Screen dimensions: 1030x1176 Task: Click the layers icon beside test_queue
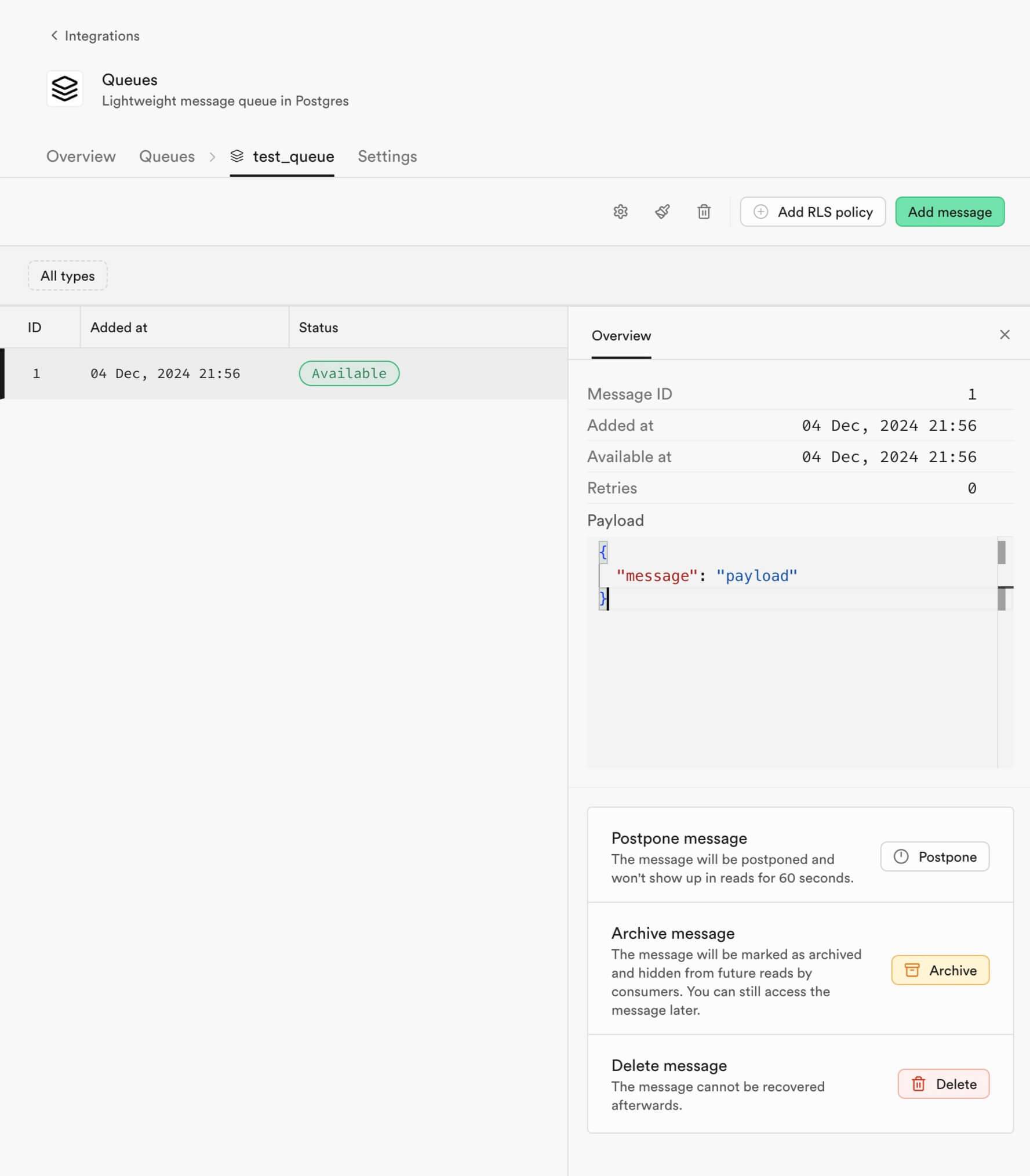236,156
